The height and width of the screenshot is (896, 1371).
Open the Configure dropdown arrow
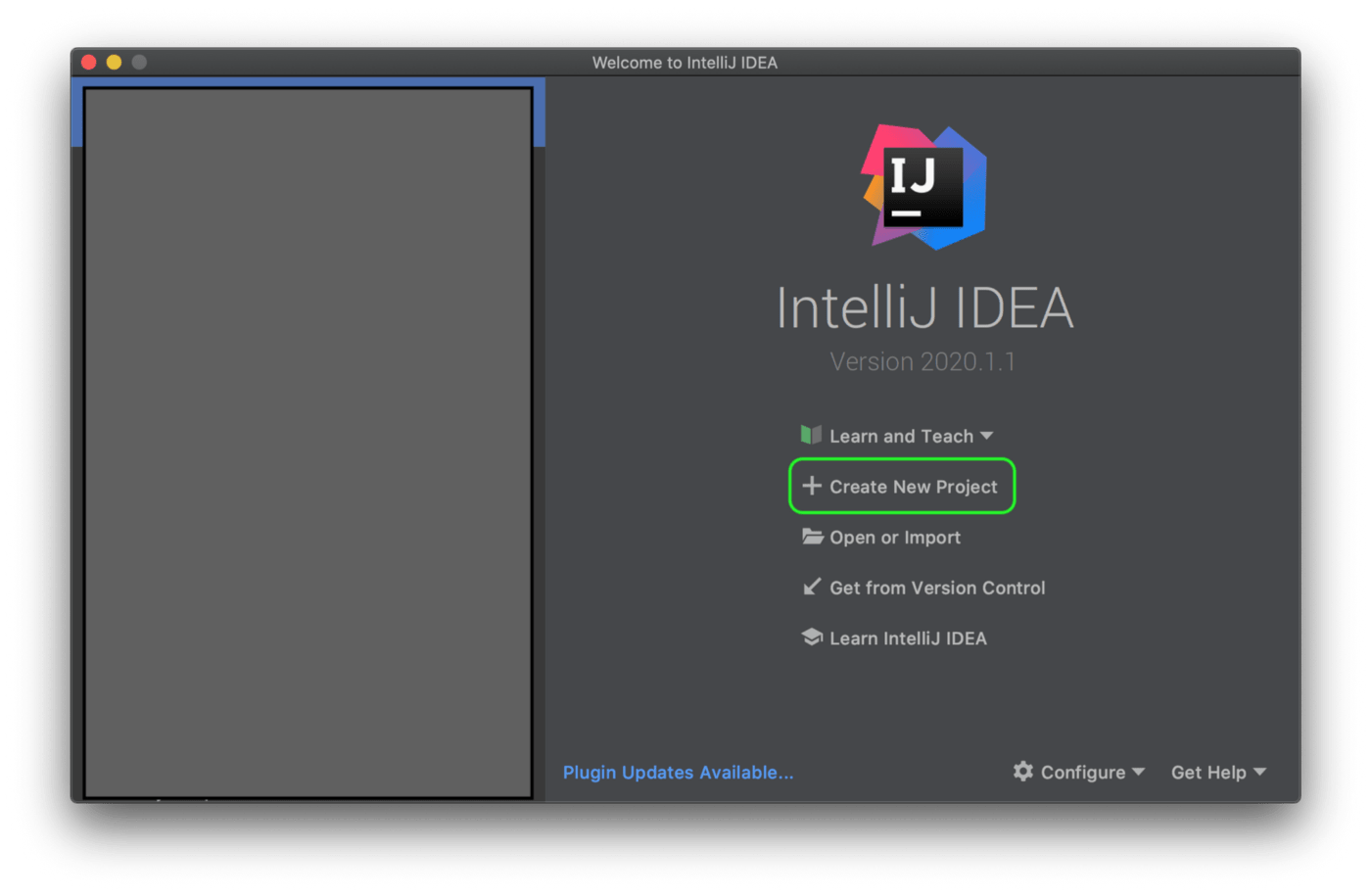[1138, 772]
